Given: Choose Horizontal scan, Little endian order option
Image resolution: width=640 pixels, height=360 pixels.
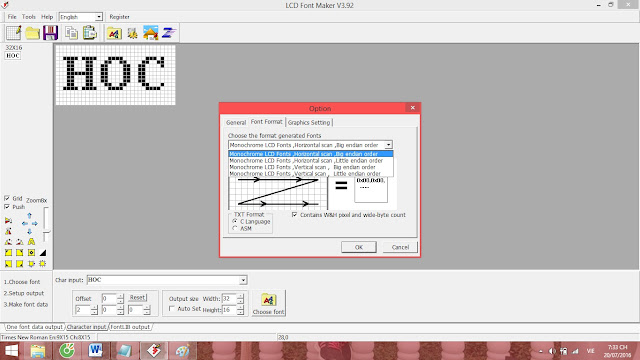Looking at the screenshot, I should click(311, 160).
